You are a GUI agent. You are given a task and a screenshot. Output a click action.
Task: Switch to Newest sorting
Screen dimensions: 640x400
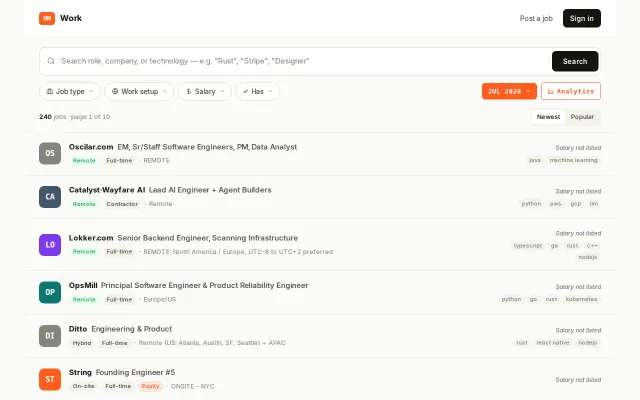[548, 117]
